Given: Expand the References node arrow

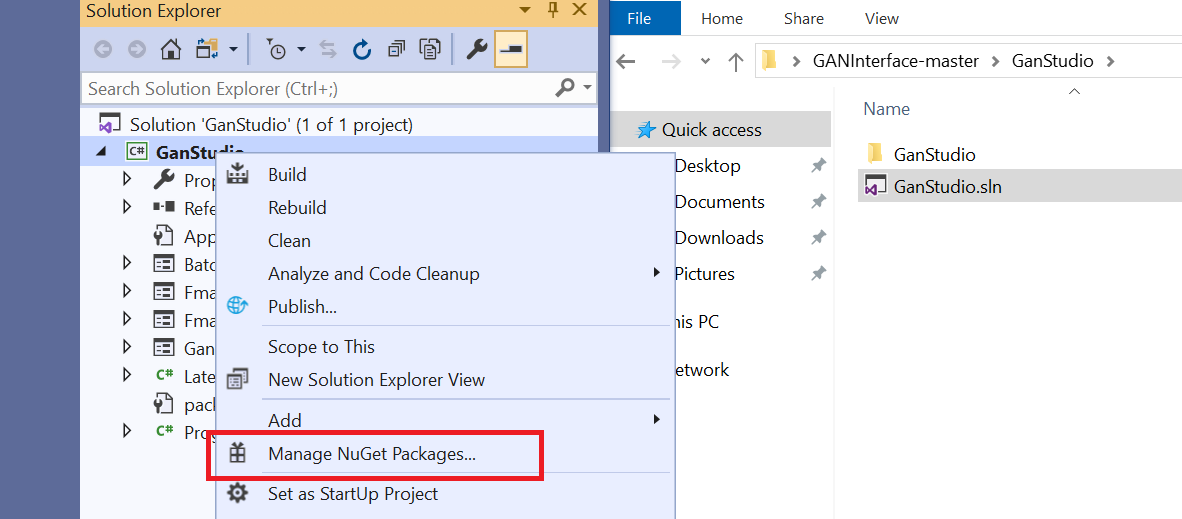Looking at the screenshot, I should coord(127,207).
